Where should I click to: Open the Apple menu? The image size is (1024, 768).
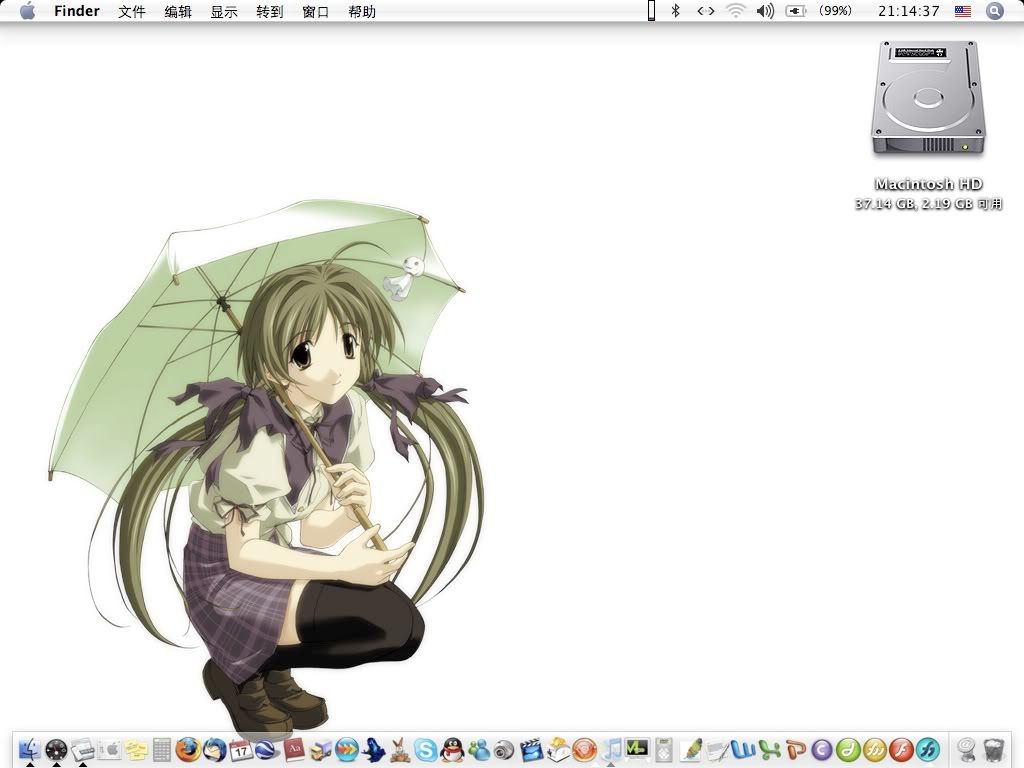pyautogui.click(x=27, y=11)
